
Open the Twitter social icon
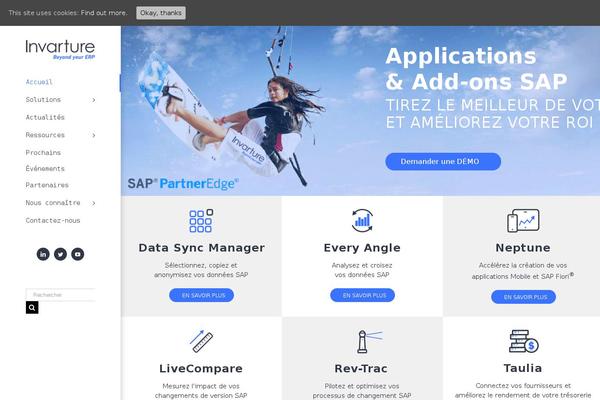(x=60, y=254)
